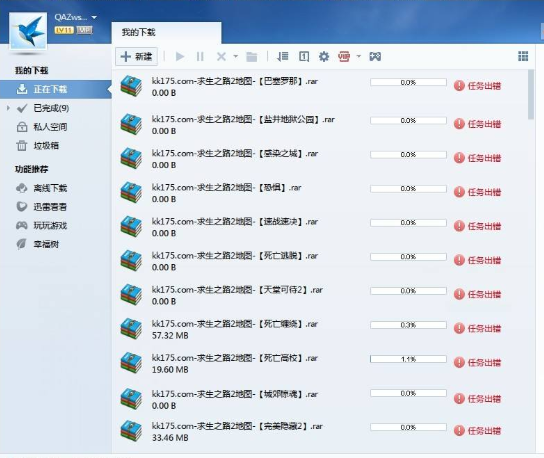Click the red VIP icon
The height and width of the screenshot is (458, 544).
click(344, 57)
